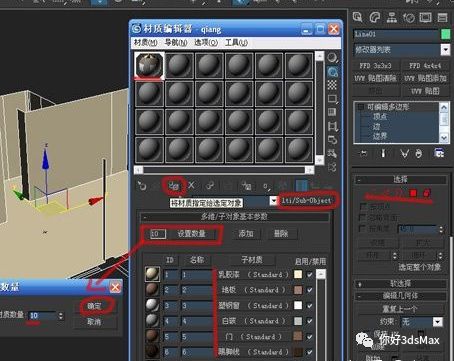Click the 乳胶漆 (Standard) sub-material button
The image size is (454, 361).
click(253, 275)
